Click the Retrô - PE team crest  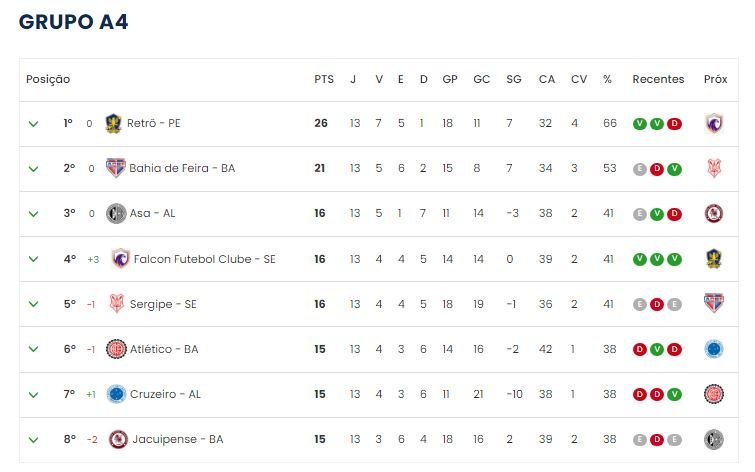pyautogui.click(x=113, y=123)
